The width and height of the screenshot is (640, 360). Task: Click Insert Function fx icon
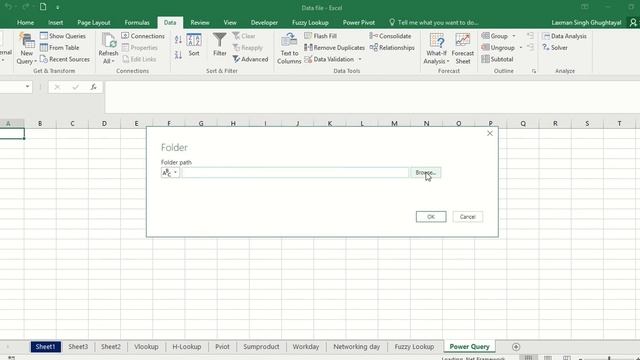pos(93,87)
